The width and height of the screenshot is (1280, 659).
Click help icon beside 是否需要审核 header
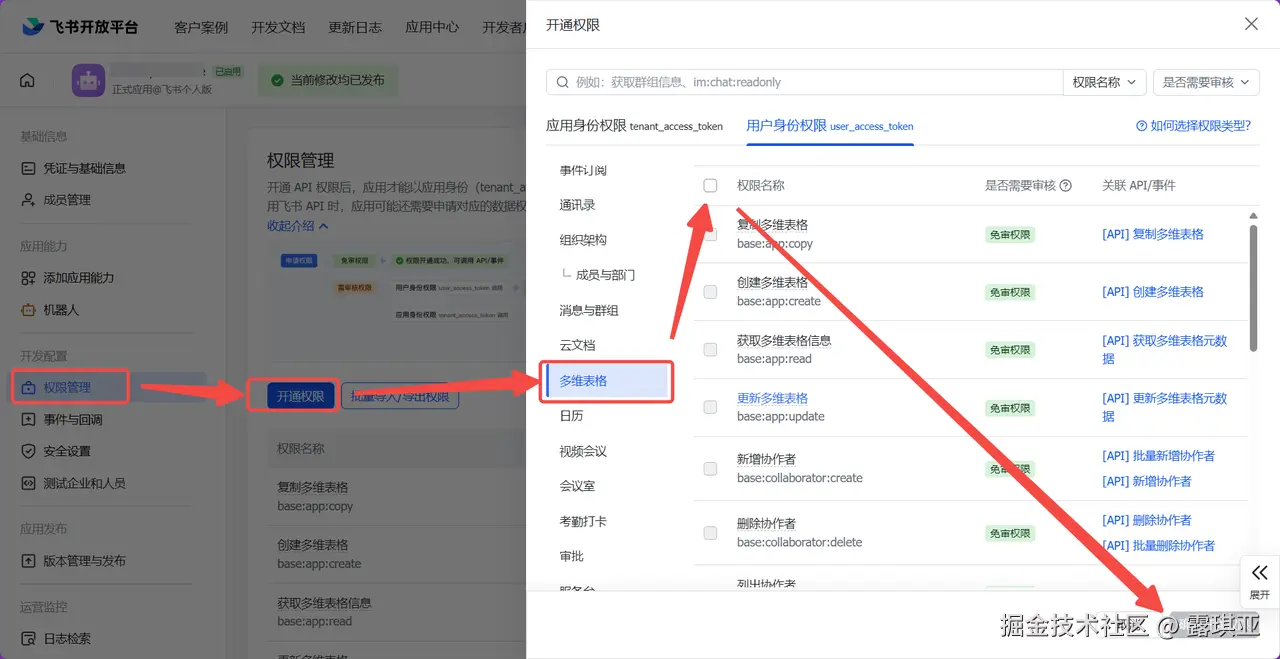1066,185
